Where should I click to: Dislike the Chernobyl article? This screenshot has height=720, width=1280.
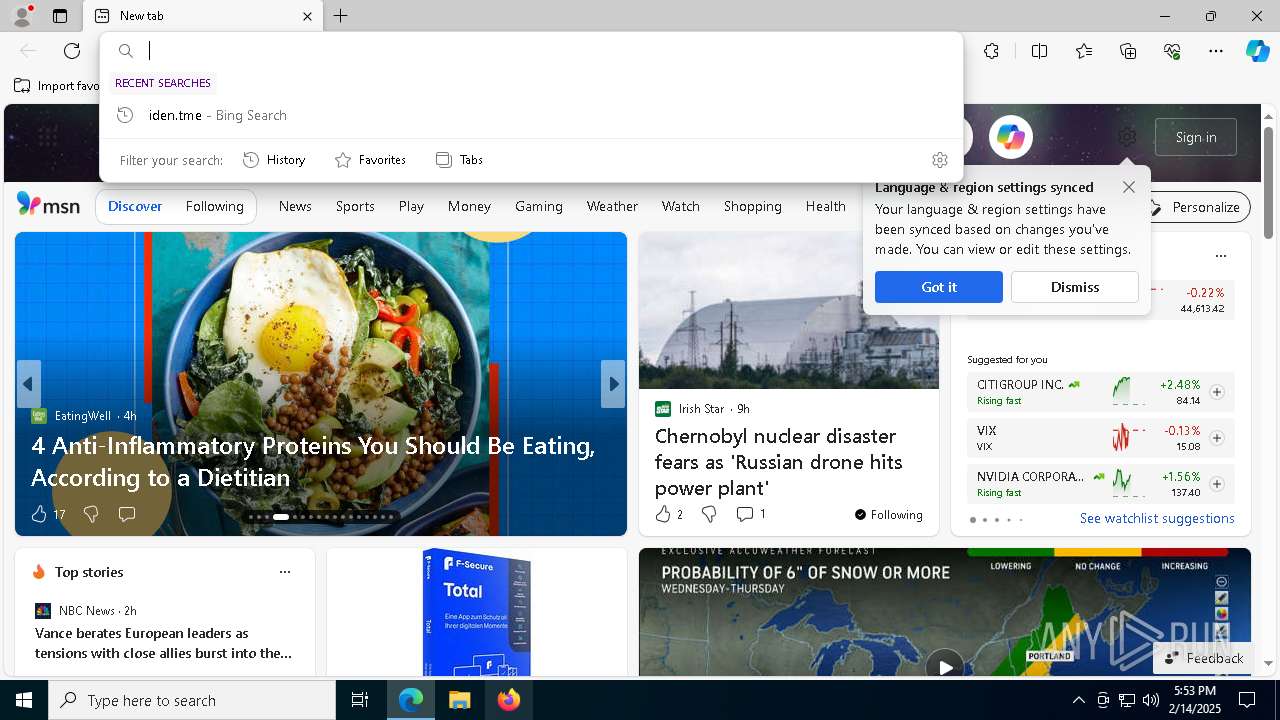coord(709,514)
